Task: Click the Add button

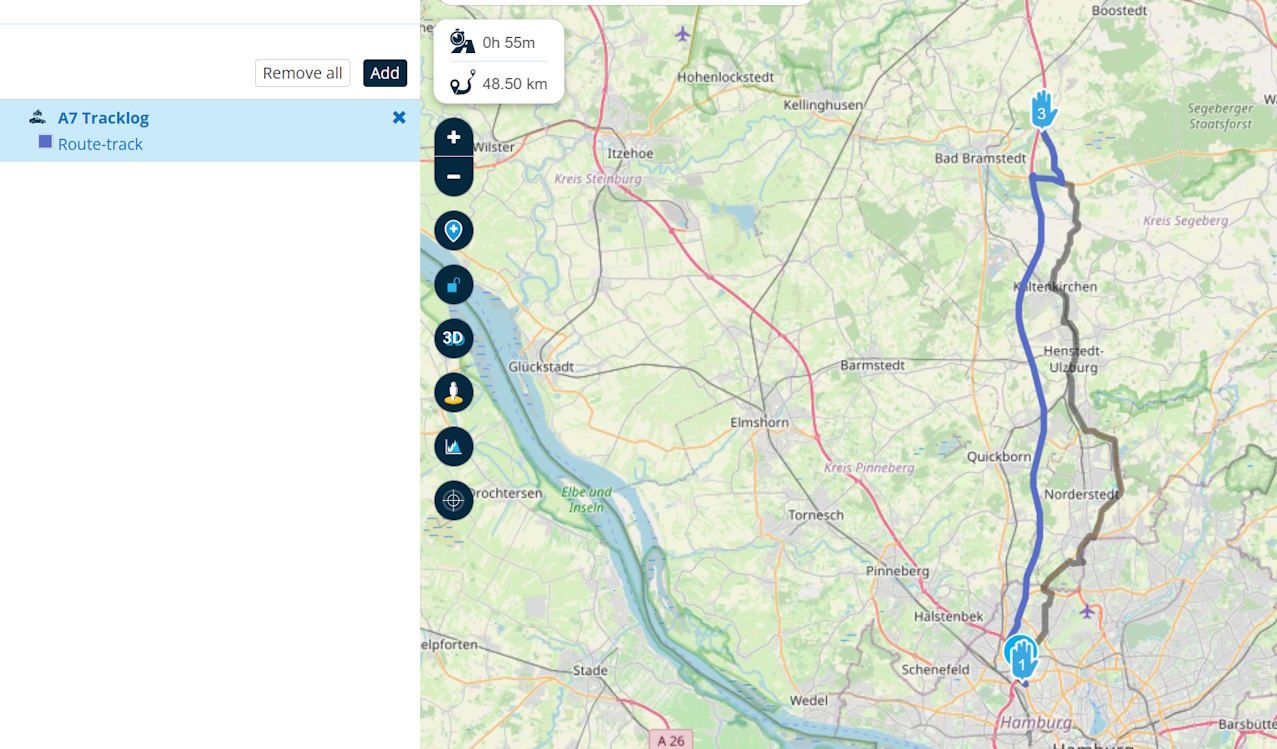Action: click(385, 73)
